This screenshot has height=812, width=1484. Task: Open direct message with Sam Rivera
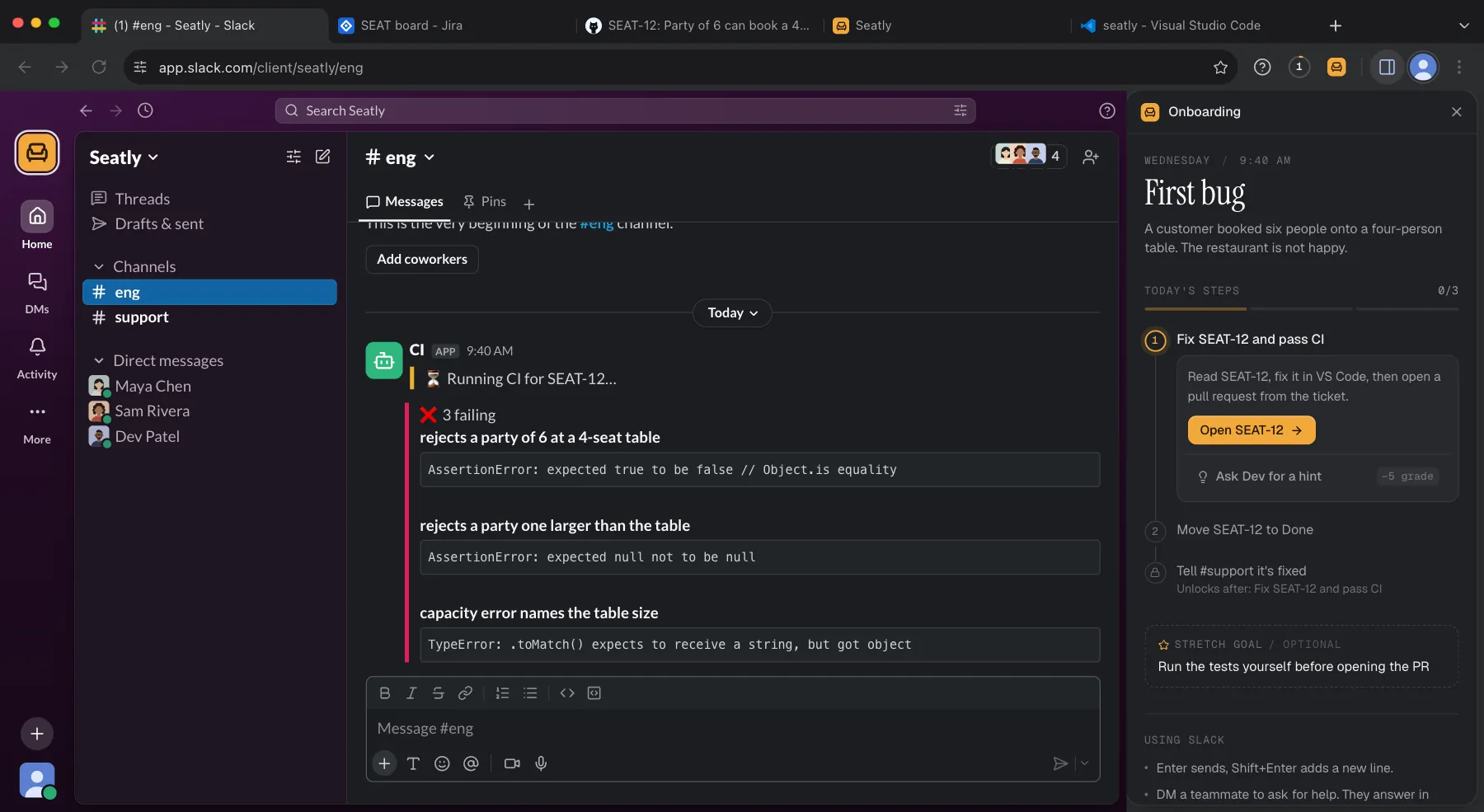click(x=209, y=411)
